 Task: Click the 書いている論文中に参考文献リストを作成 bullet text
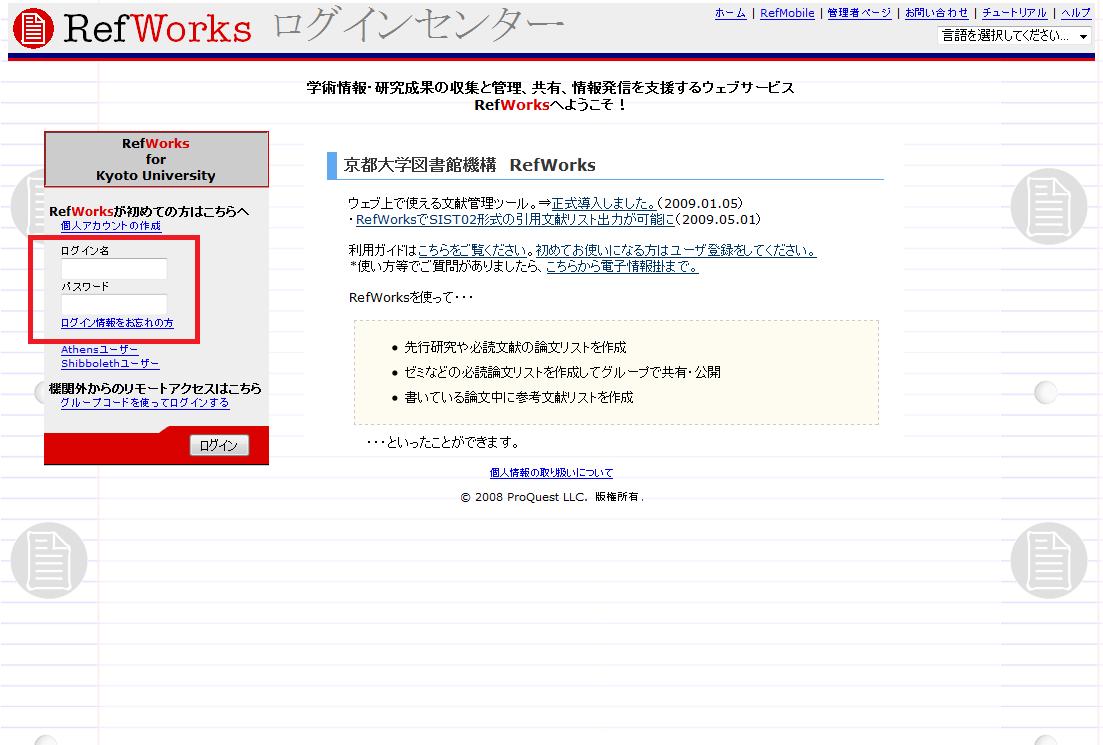click(518, 398)
